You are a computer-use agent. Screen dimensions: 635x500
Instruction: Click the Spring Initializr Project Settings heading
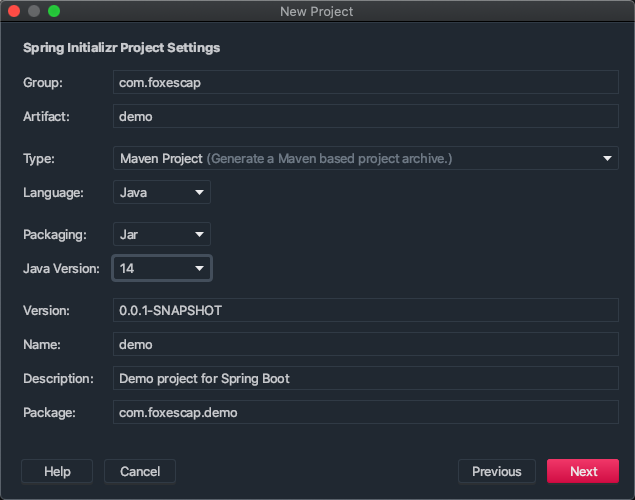pos(121,47)
